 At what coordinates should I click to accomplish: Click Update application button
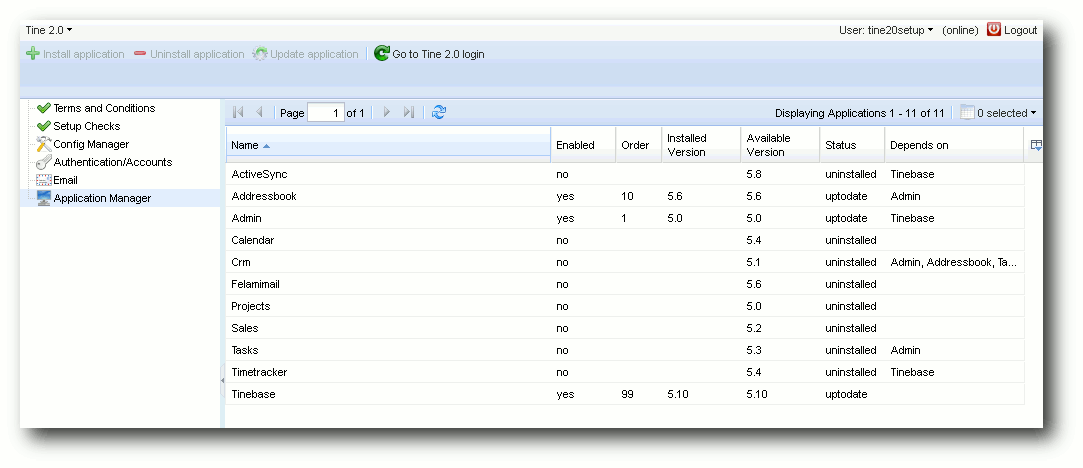[305, 54]
